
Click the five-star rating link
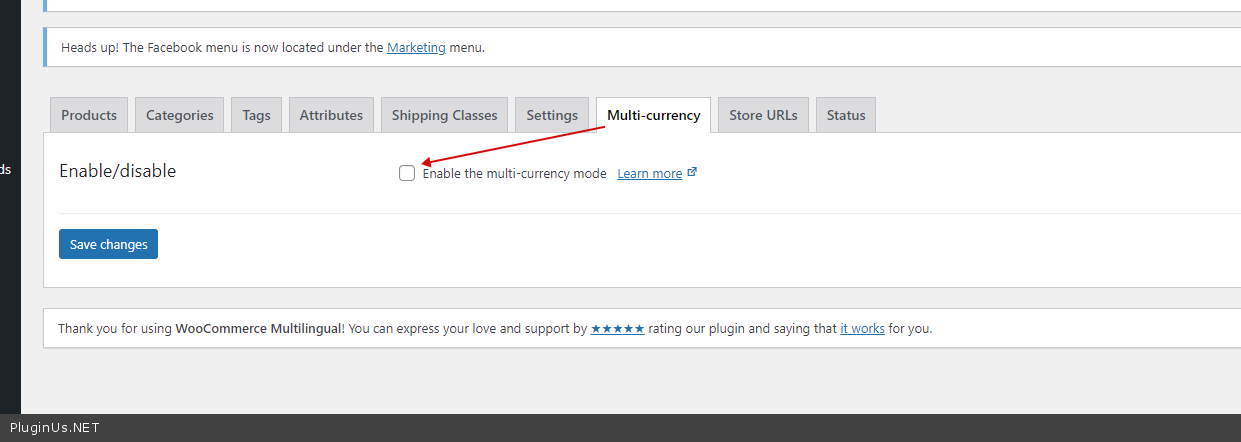(617, 328)
